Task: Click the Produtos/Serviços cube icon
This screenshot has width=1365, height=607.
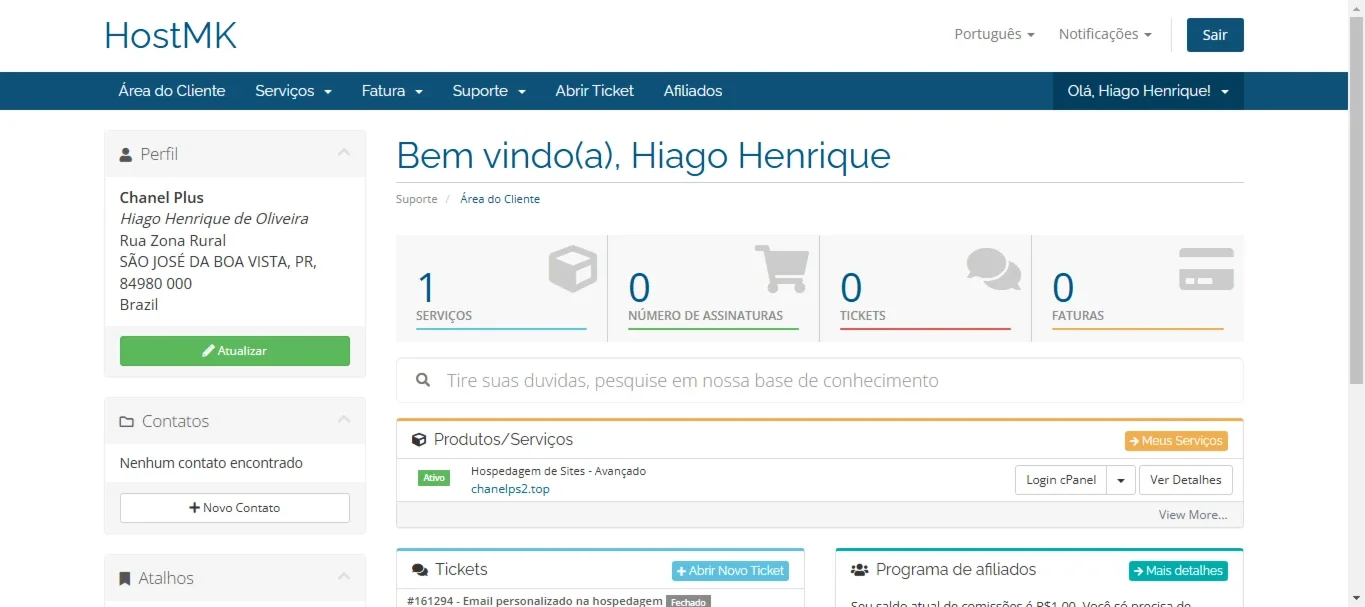Action: (x=419, y=440)
